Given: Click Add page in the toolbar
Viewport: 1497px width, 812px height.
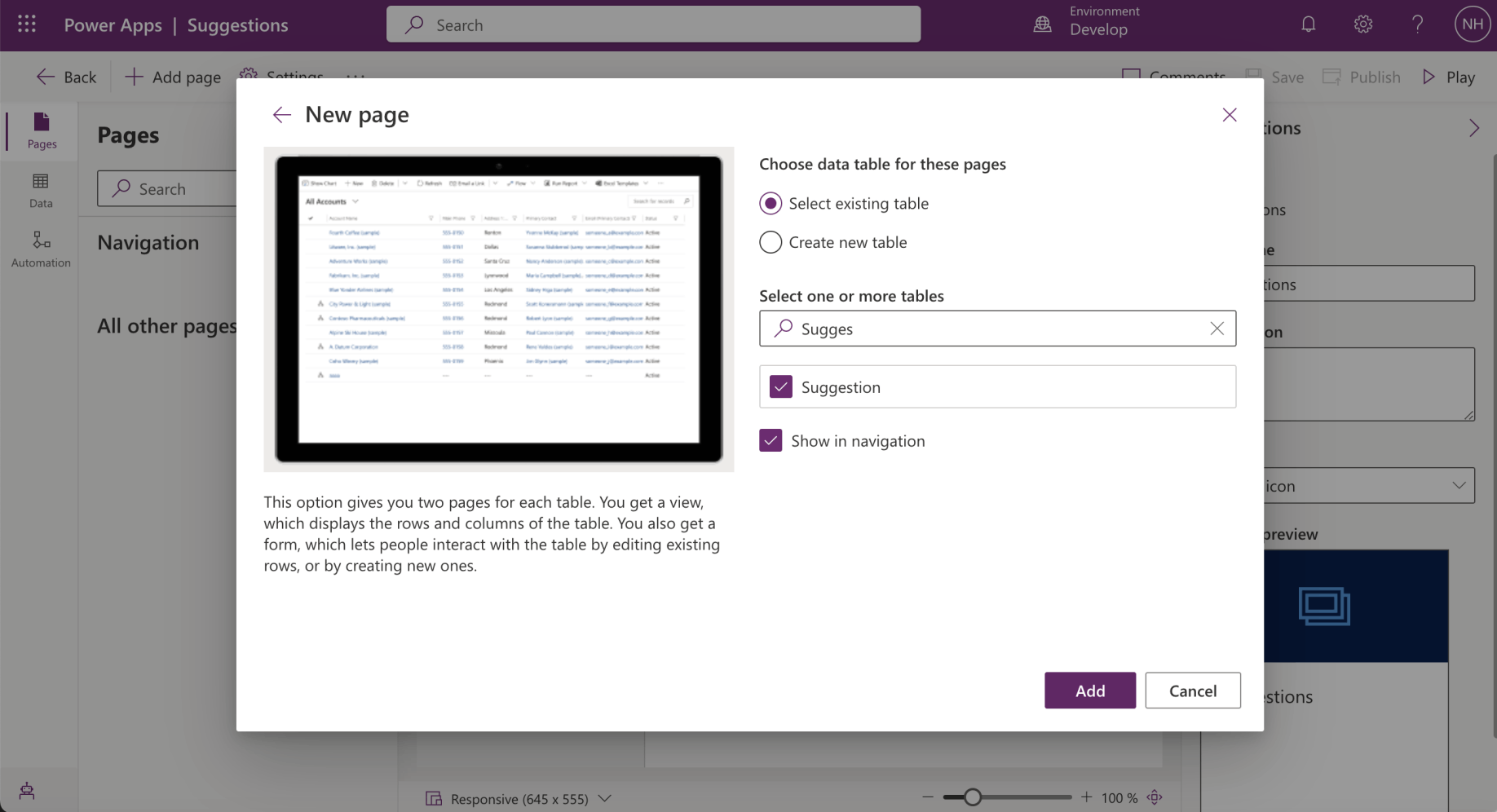Looking at the screenshot, I should [x=173, y=77].
